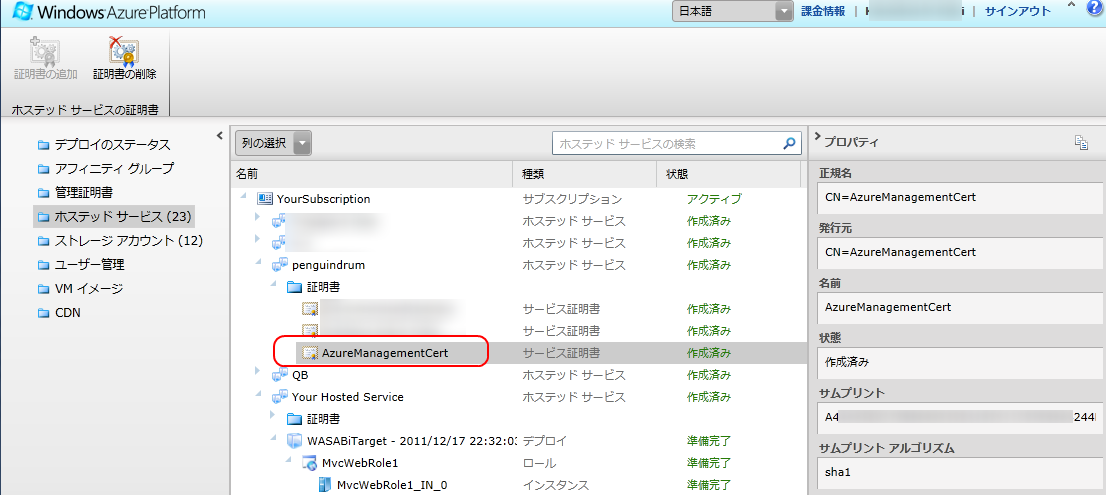Image resolution: width=1106 pixels, height=495 pixels.
Task: Collapse the Your Hosted Service node
Action: (258, 396)
